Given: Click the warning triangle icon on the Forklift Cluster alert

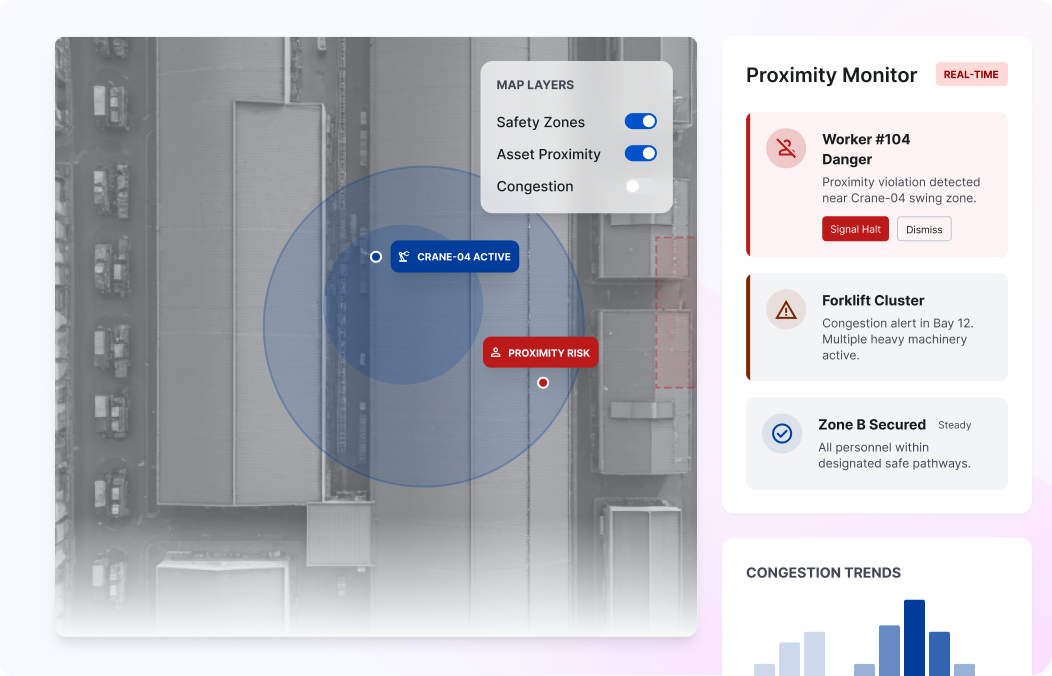Looking at the screenshot, I should point(785,309).
